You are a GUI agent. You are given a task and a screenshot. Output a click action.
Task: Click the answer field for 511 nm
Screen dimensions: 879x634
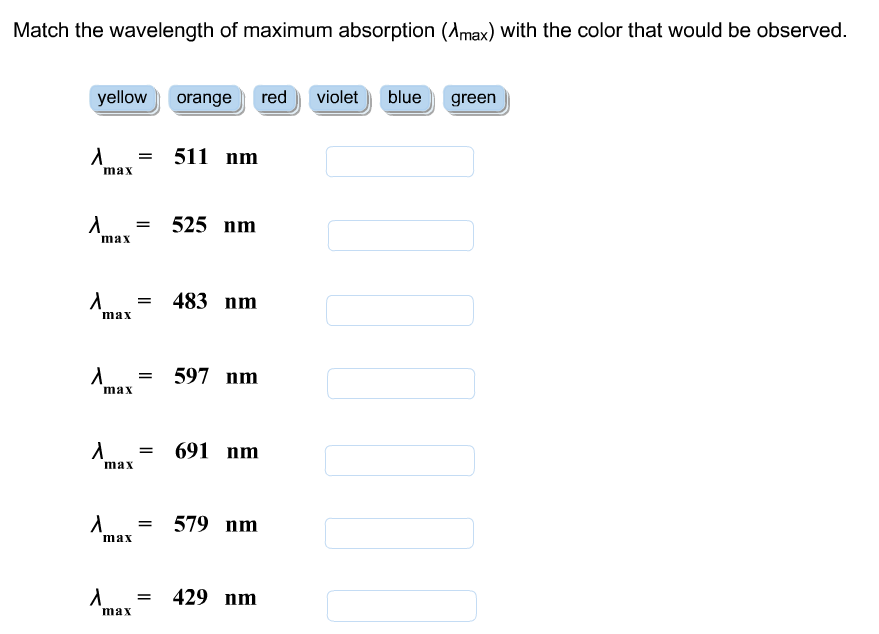coord(399,161)
